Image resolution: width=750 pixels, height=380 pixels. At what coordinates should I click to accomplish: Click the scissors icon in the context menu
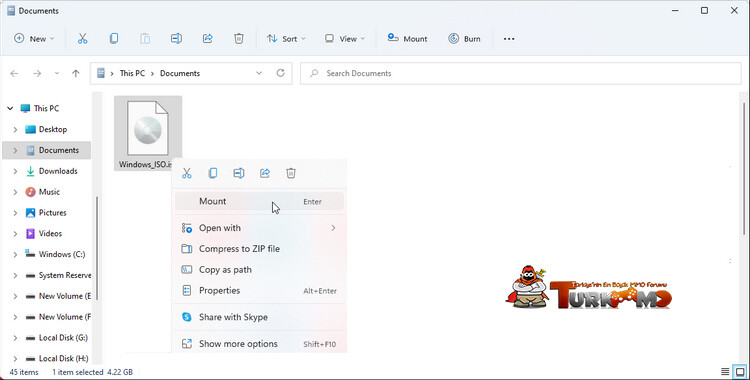tap(187, 173)
